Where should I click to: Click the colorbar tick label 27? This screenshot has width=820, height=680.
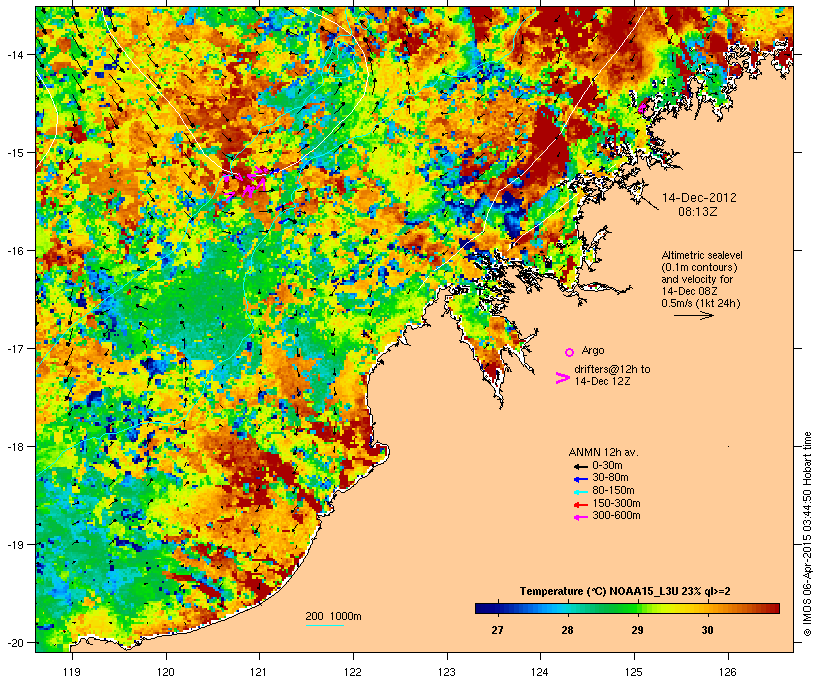[497, 630]
